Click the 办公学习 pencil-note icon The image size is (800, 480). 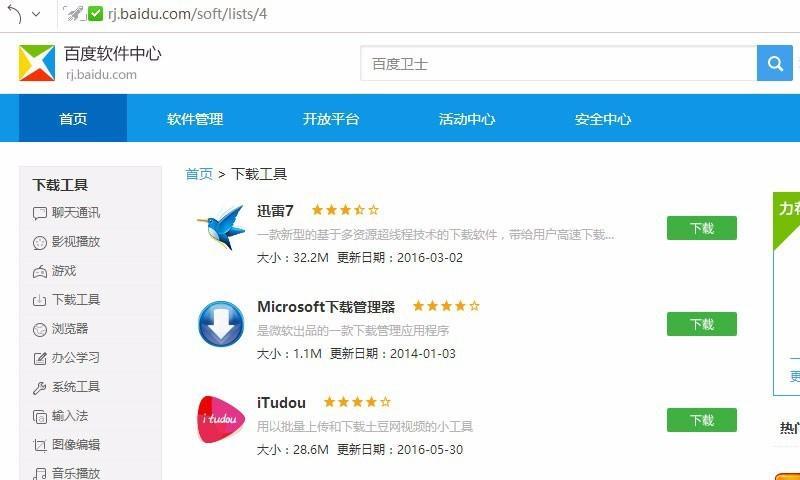(x=39, y=359)
